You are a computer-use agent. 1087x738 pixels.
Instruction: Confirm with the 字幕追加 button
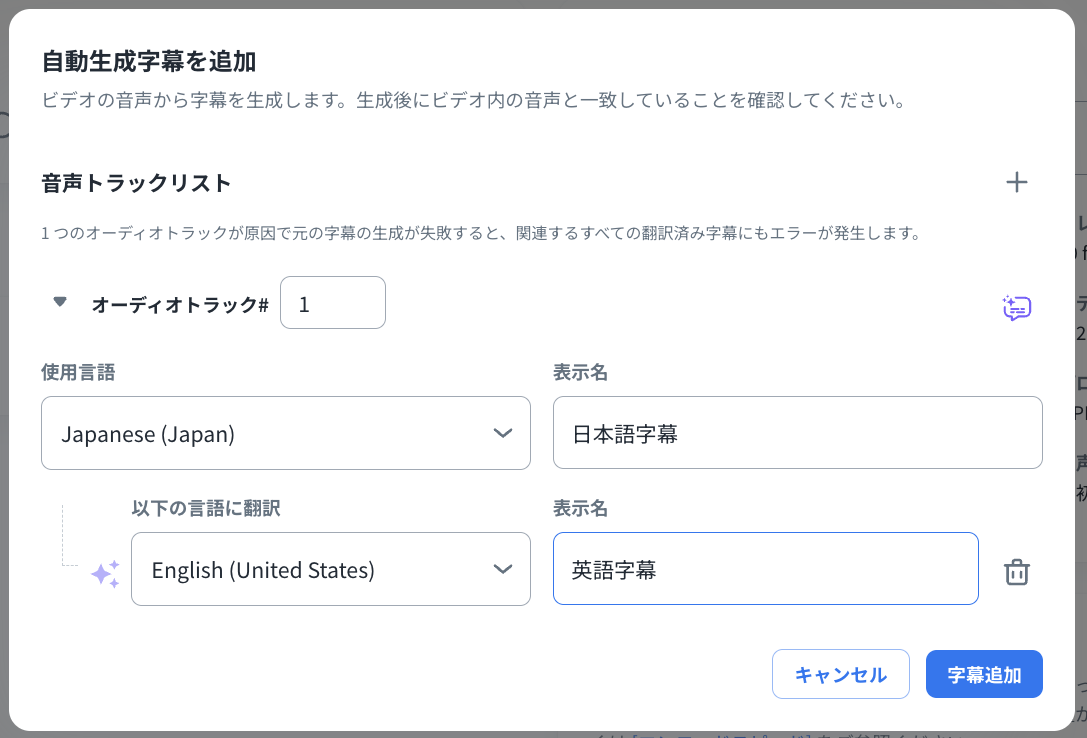[984, 674]
